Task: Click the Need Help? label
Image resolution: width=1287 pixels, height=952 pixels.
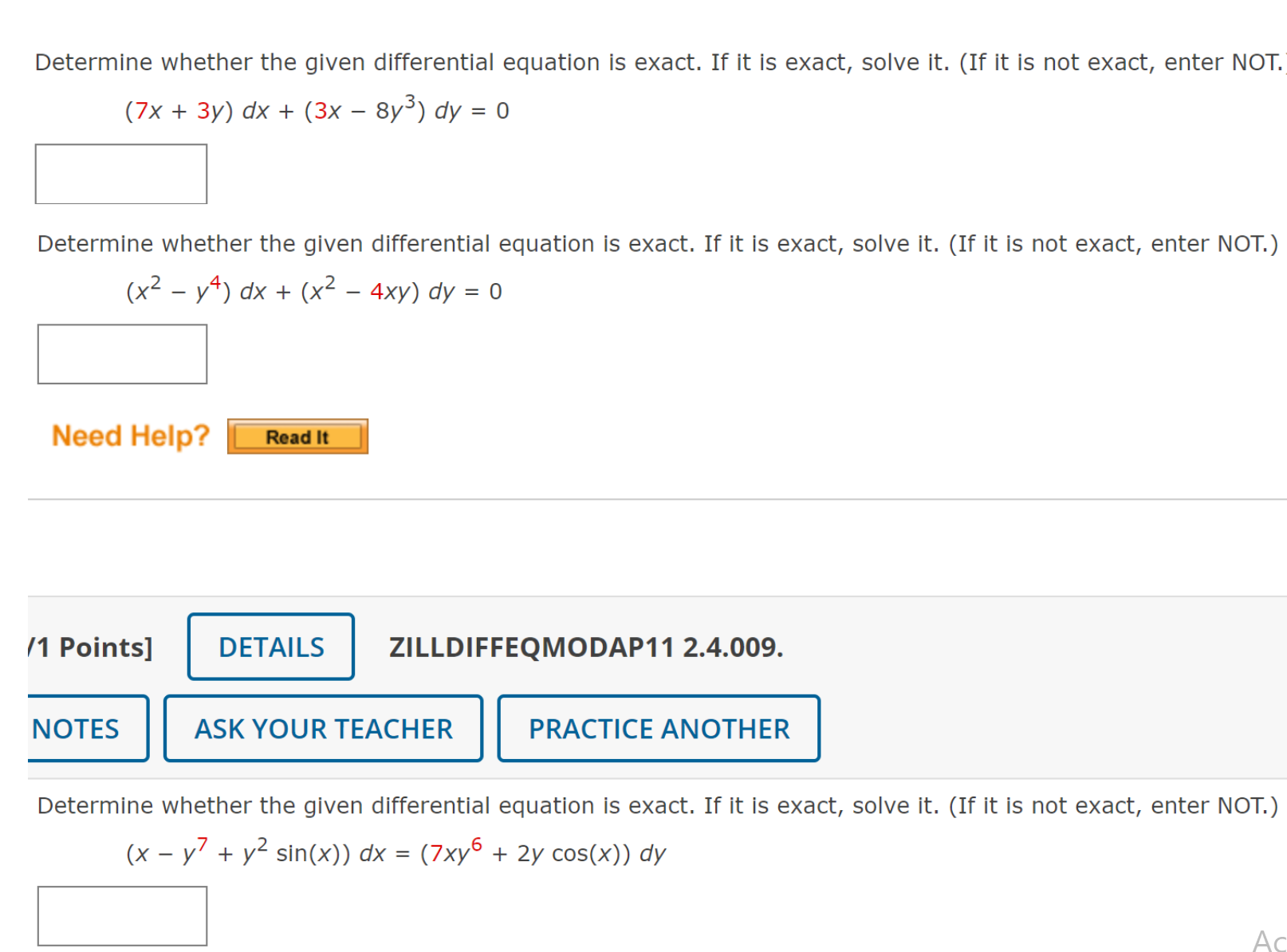Action: click(x=129, y=435)
